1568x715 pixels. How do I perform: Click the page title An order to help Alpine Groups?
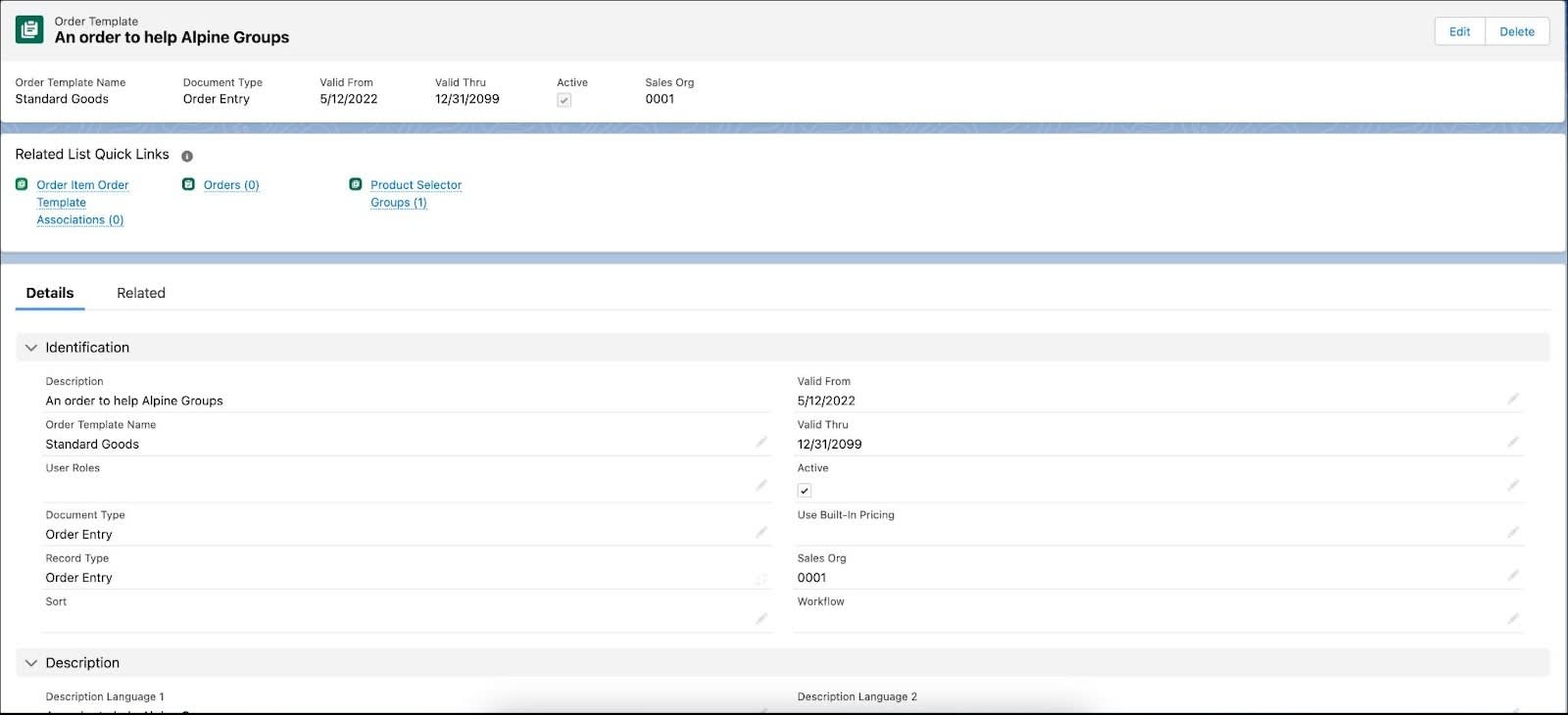(171, 37)
